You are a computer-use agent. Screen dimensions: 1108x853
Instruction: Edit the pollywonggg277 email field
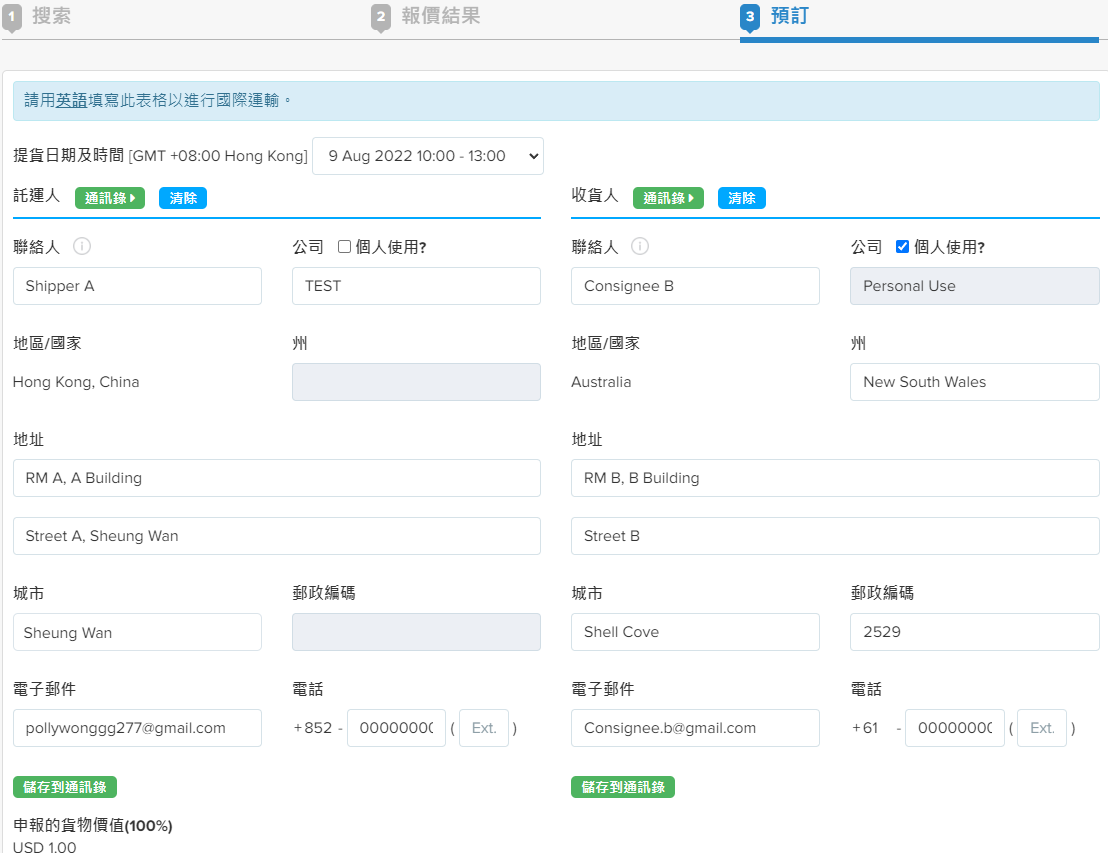click(x=137, y=729)
